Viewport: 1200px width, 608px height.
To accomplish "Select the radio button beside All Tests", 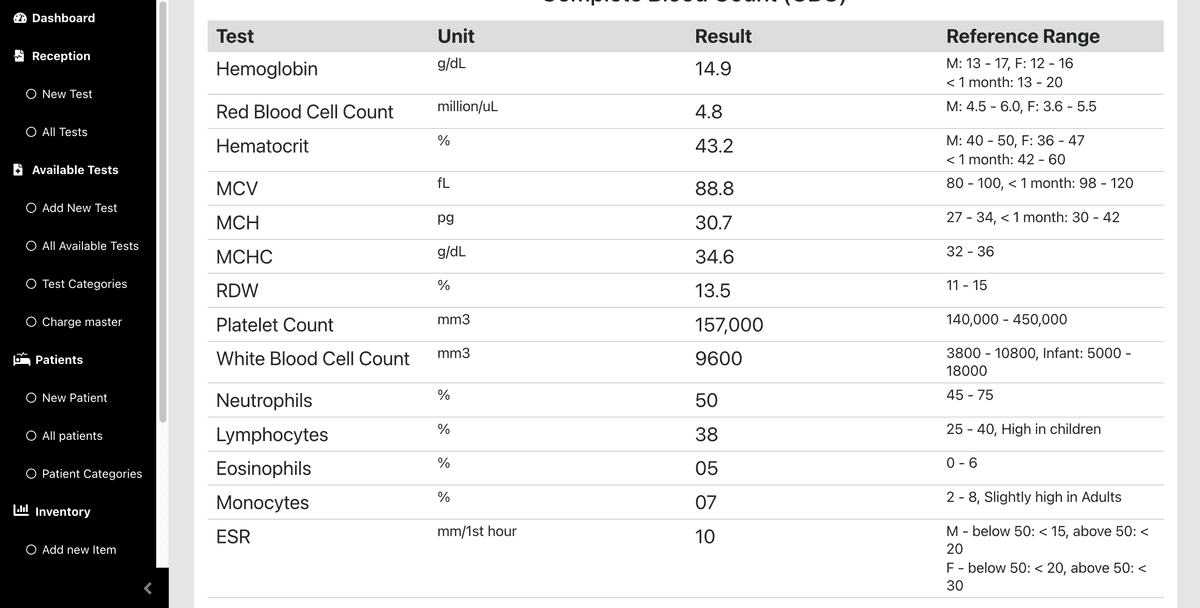I will point(31,131).
